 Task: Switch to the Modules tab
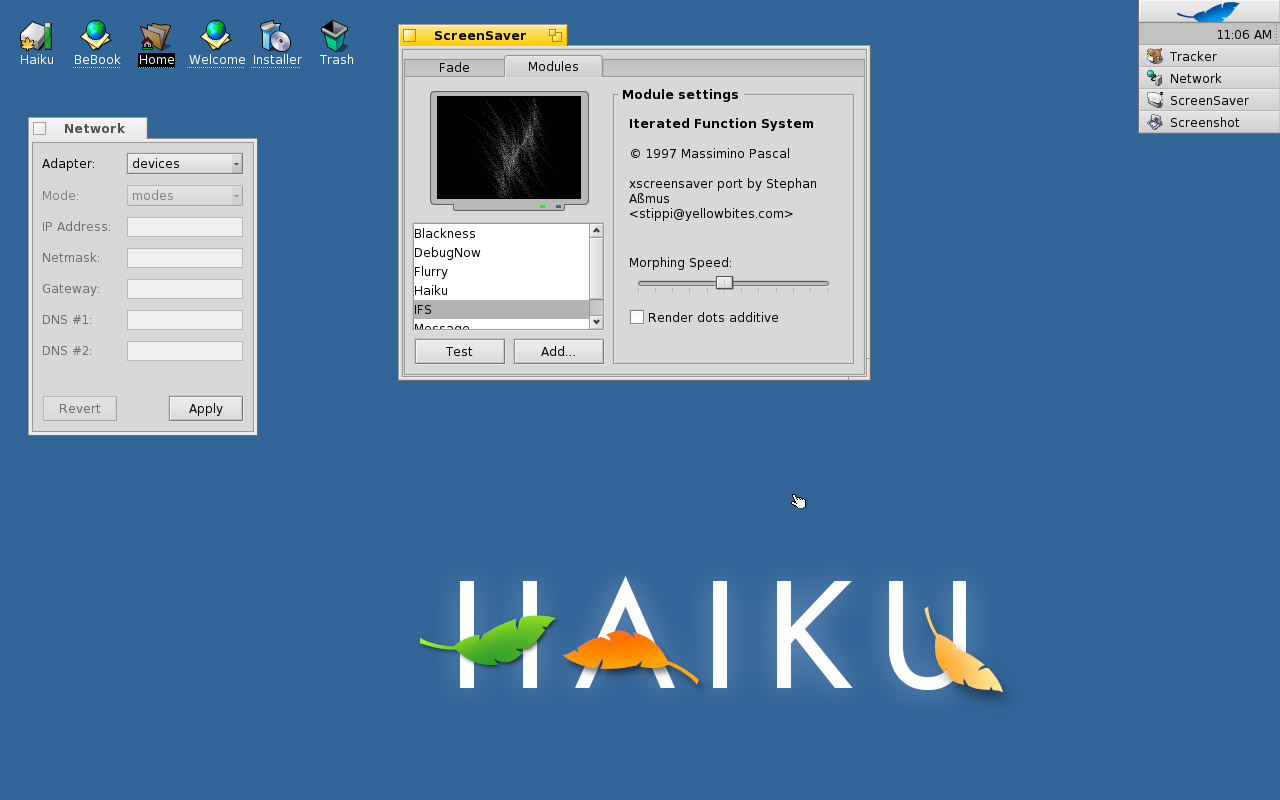coord(553,66)
